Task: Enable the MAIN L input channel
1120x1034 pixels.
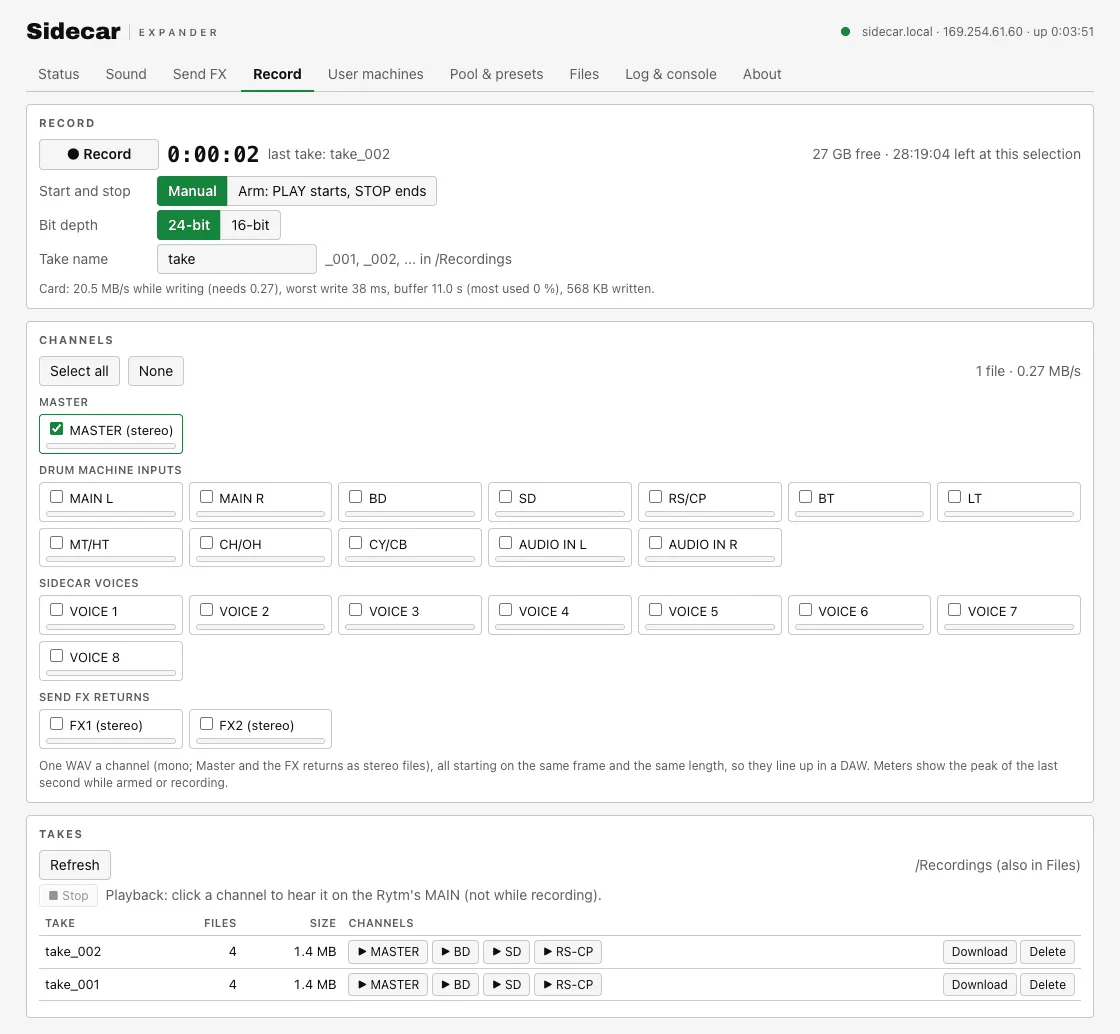Action: (56, 497)
